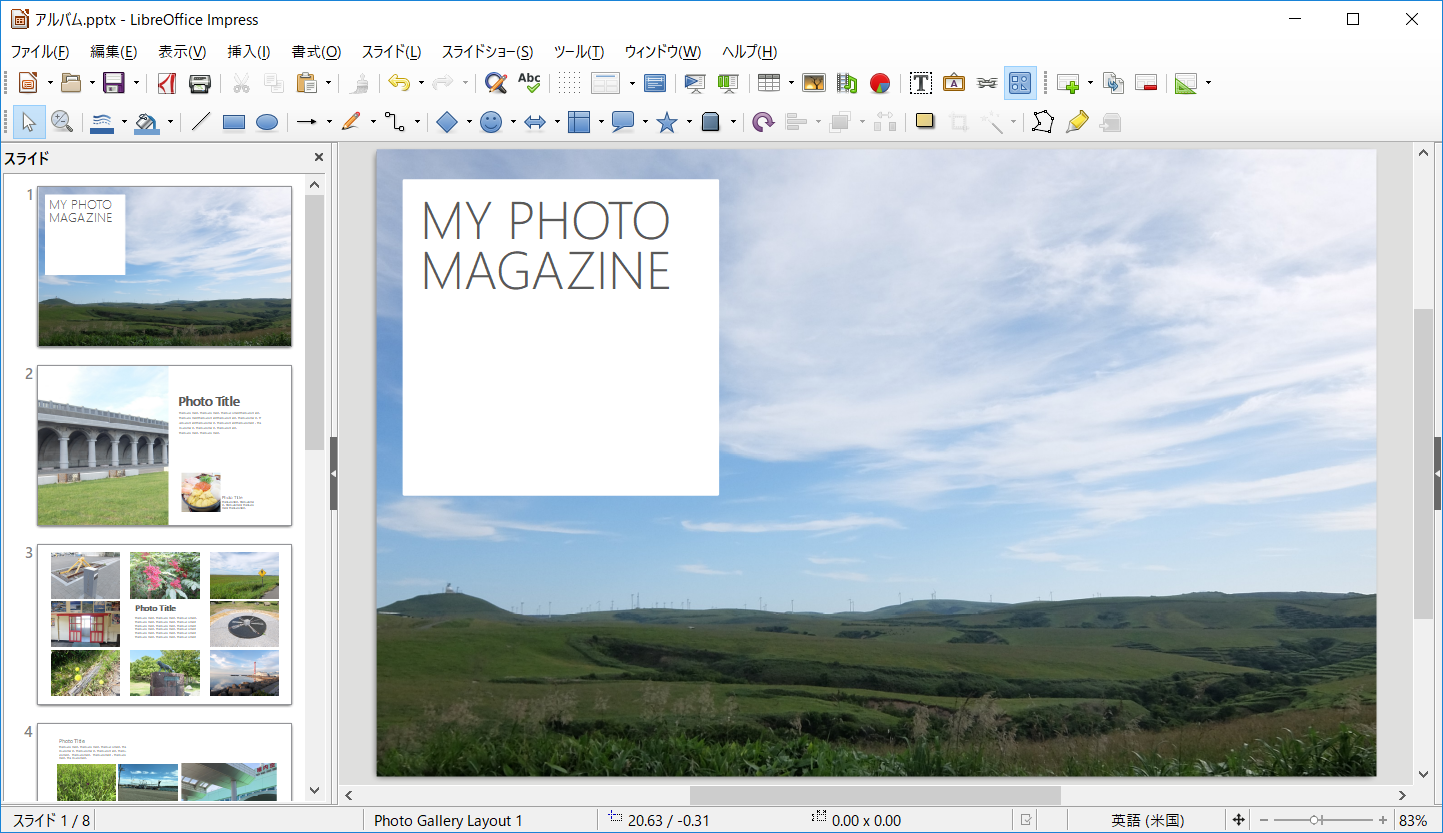This screenshot has width=1443, height=833.
Task: Open the 挿入 menu
Action: [x=245, y=51]
